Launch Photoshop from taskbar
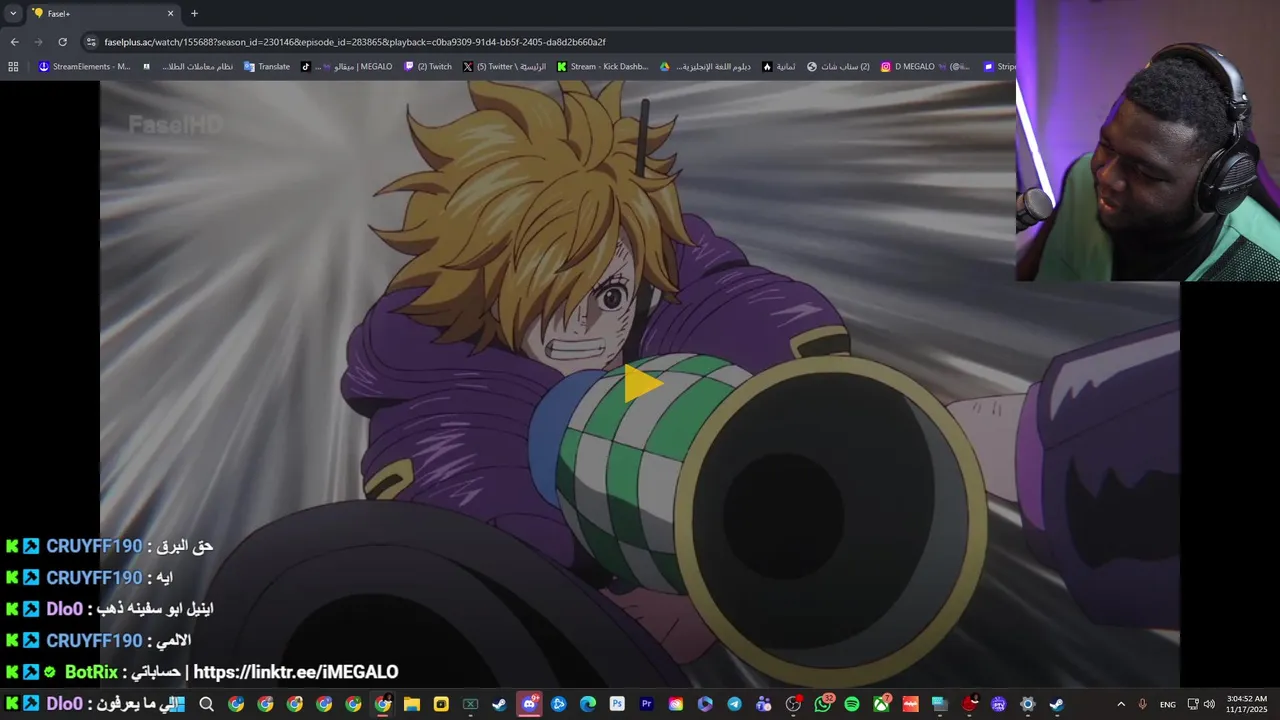This screenshot has height=720, width=1280. click(x=617, y=704)
